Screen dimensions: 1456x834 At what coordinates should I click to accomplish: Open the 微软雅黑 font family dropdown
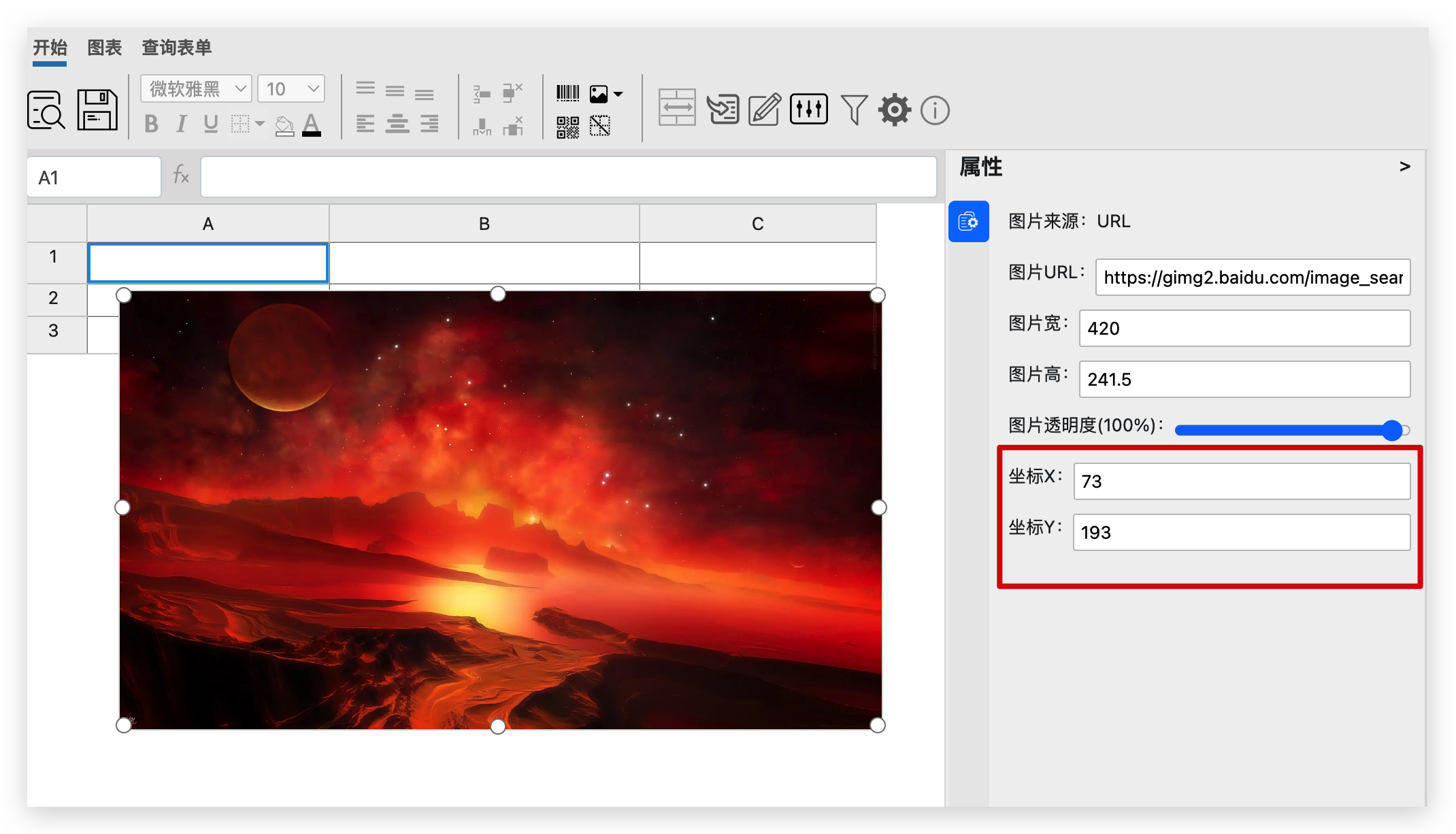click(x=197, y=88)
